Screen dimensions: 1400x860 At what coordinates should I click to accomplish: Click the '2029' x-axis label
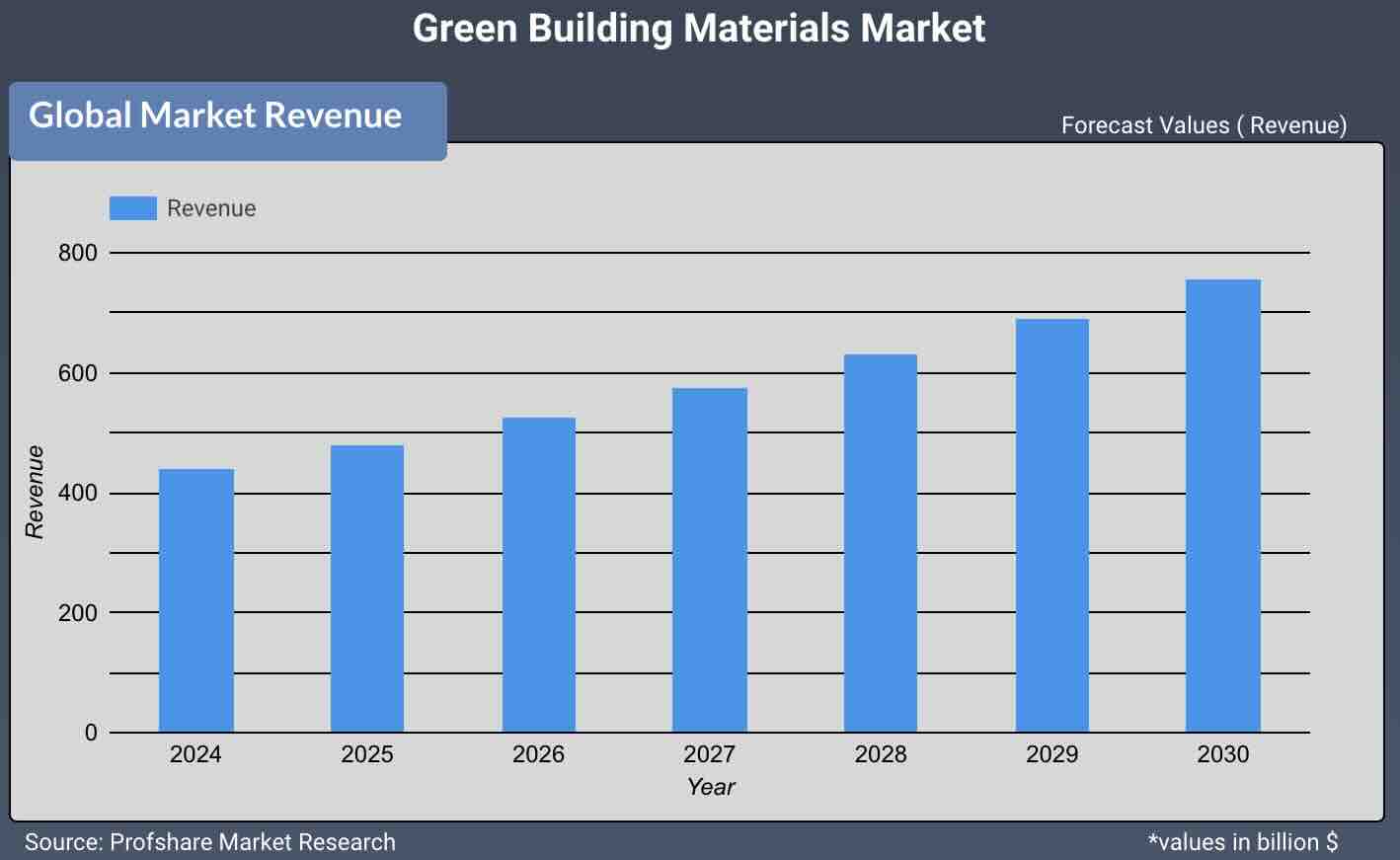tap(1051, 754)
